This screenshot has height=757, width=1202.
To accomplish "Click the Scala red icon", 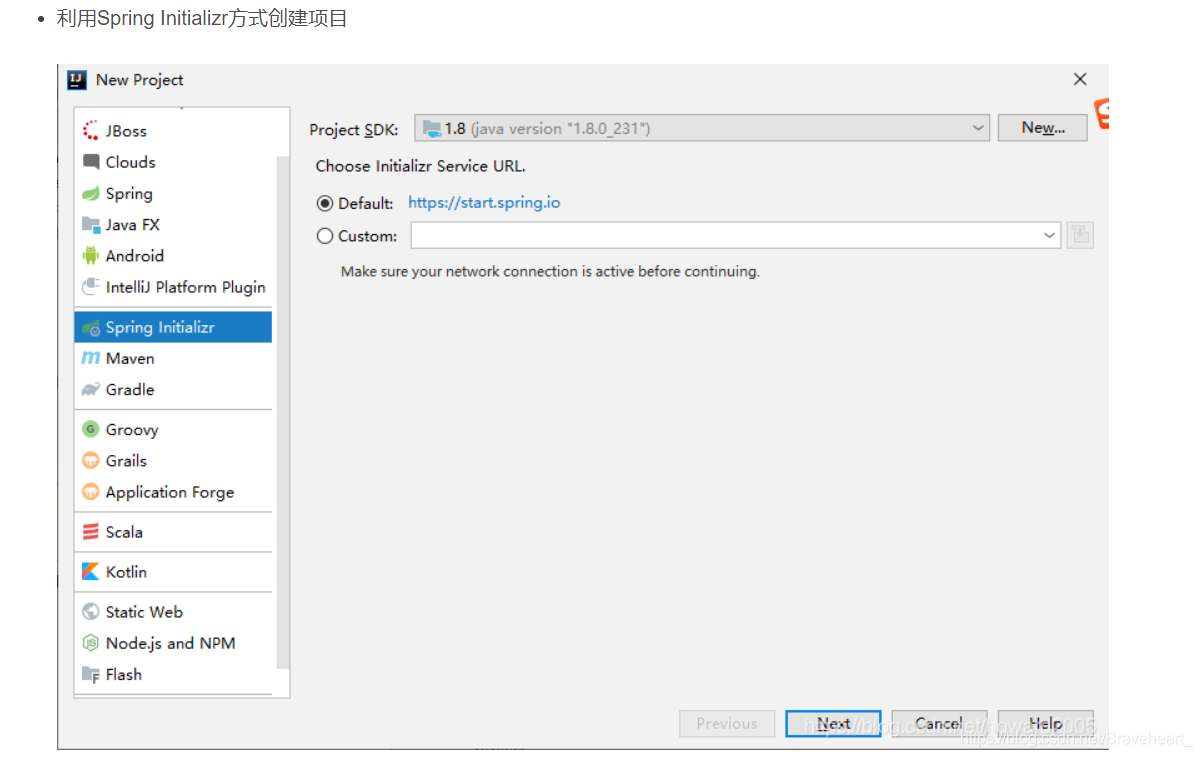I will (91, 532).
